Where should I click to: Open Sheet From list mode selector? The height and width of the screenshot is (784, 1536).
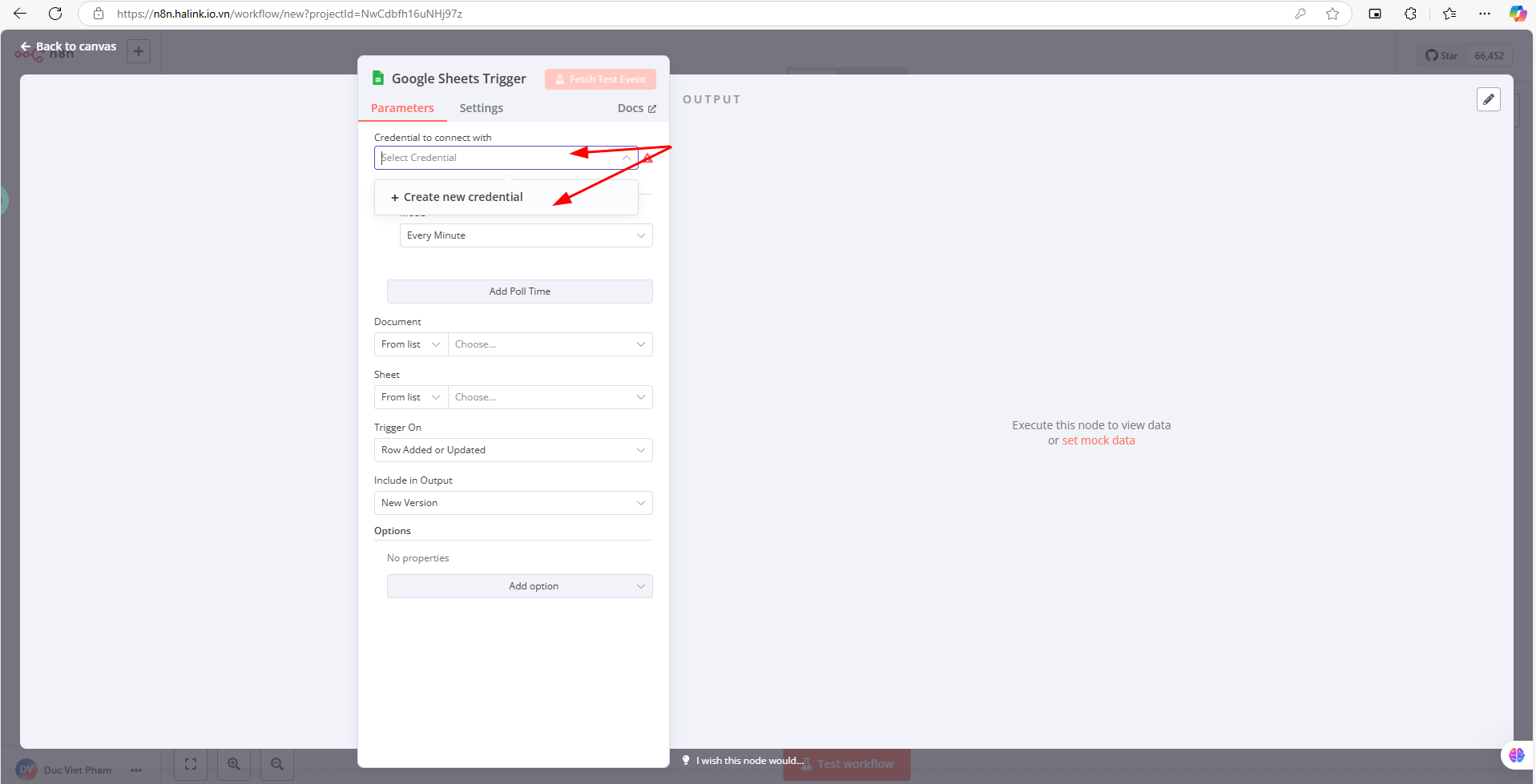[411, 397]
